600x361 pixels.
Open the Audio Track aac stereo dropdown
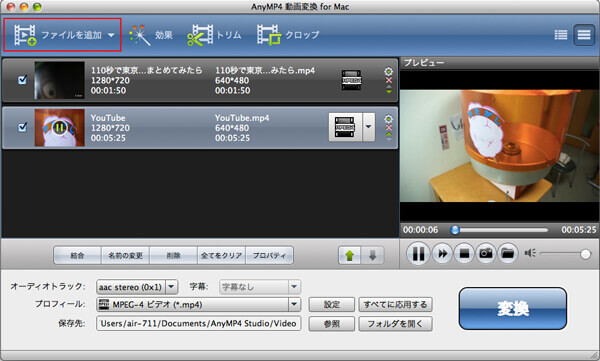pos(137,287)
